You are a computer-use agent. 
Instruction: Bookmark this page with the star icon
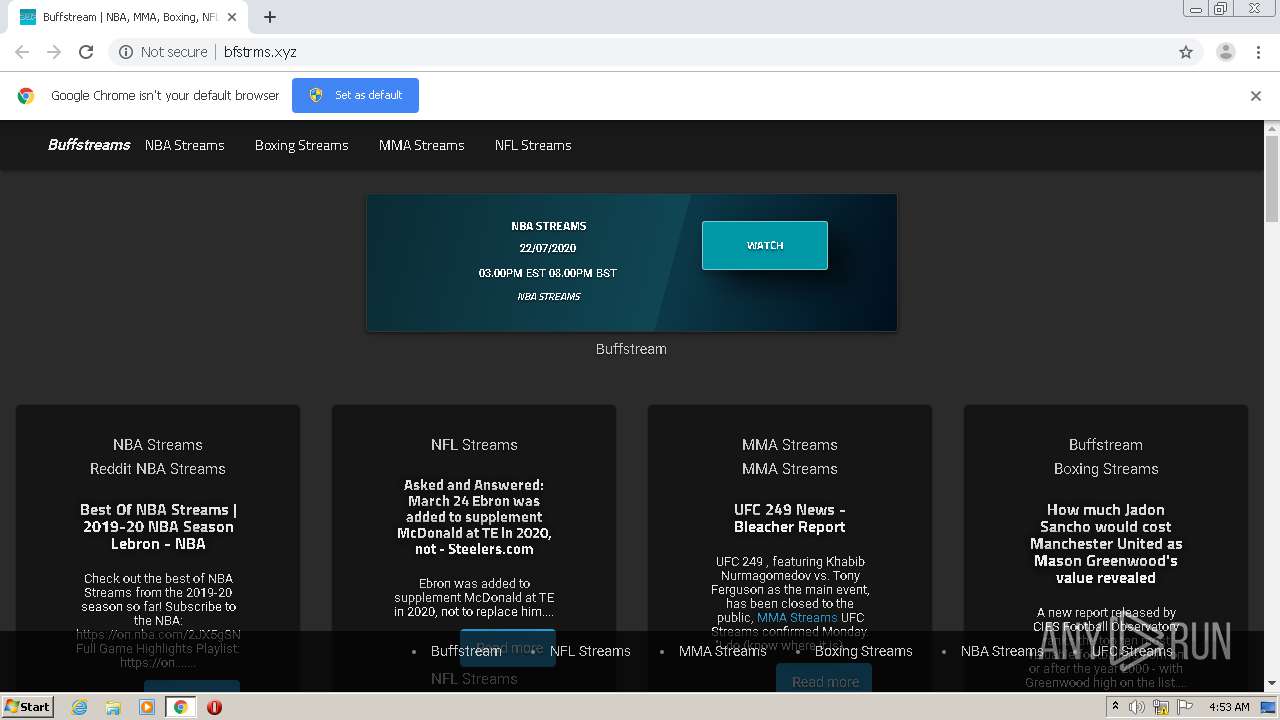coord(1186,52)
